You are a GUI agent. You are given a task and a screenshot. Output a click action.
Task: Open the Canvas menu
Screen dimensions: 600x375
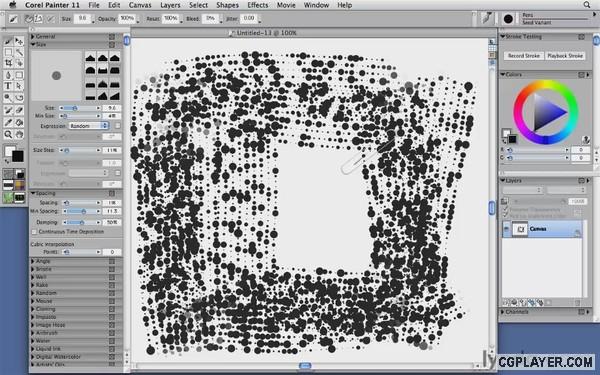click(140, 5)
